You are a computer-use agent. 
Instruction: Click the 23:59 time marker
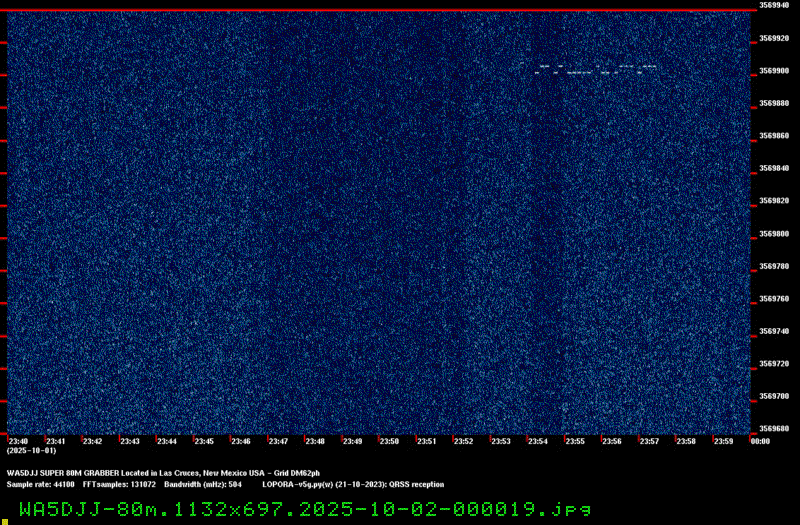[723, 441]
